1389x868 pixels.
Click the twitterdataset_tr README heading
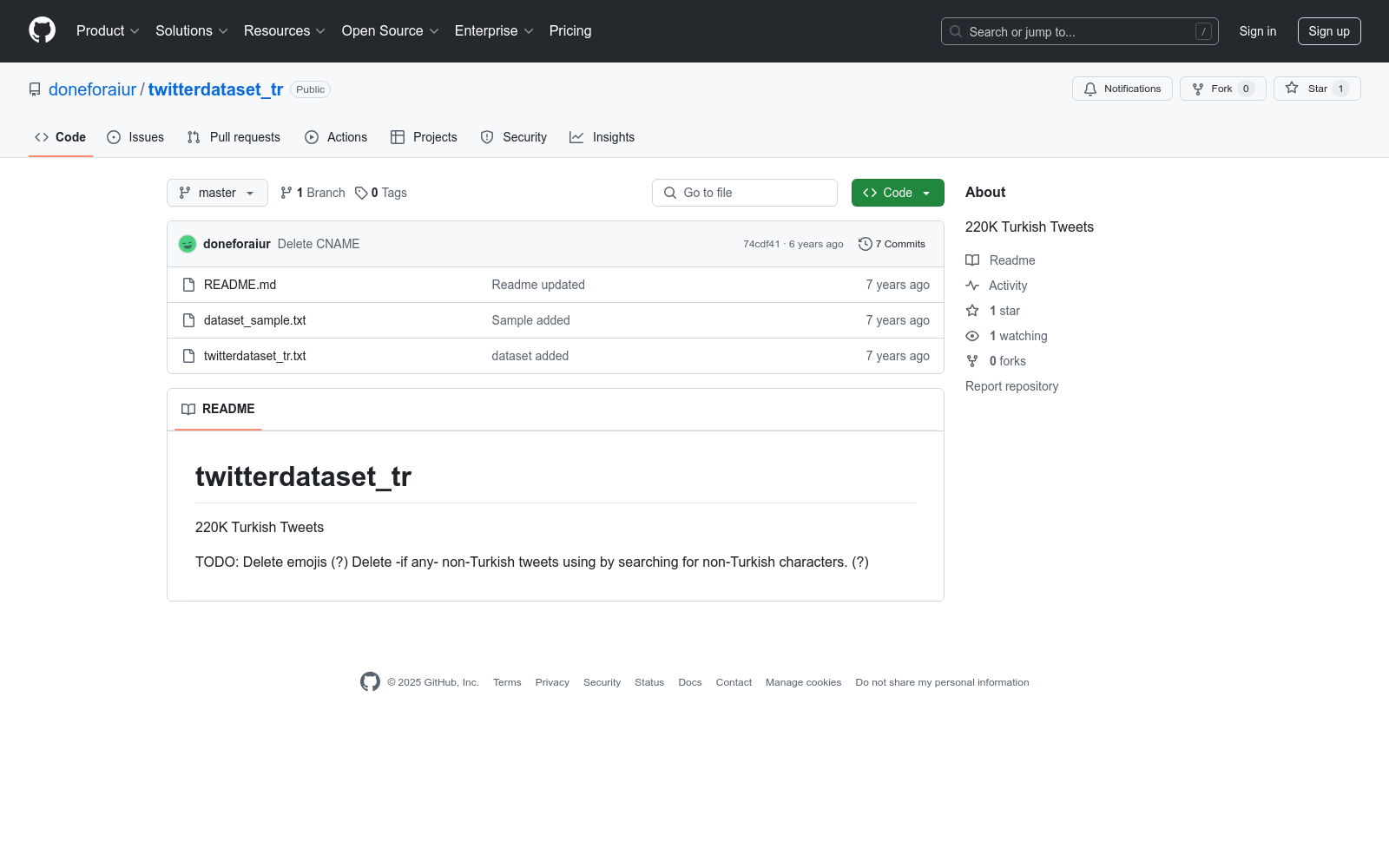coord(303,477)
